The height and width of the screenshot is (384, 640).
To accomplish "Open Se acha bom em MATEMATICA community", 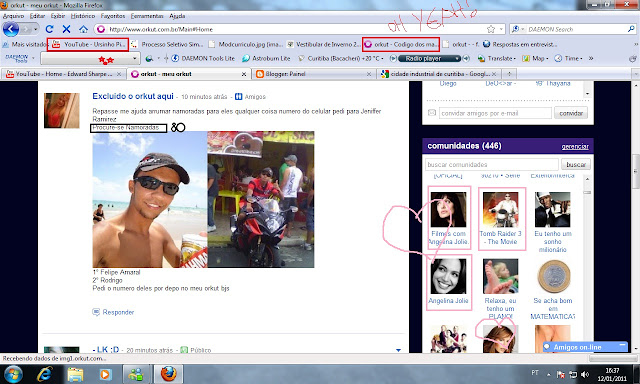I will pos(553,289).
